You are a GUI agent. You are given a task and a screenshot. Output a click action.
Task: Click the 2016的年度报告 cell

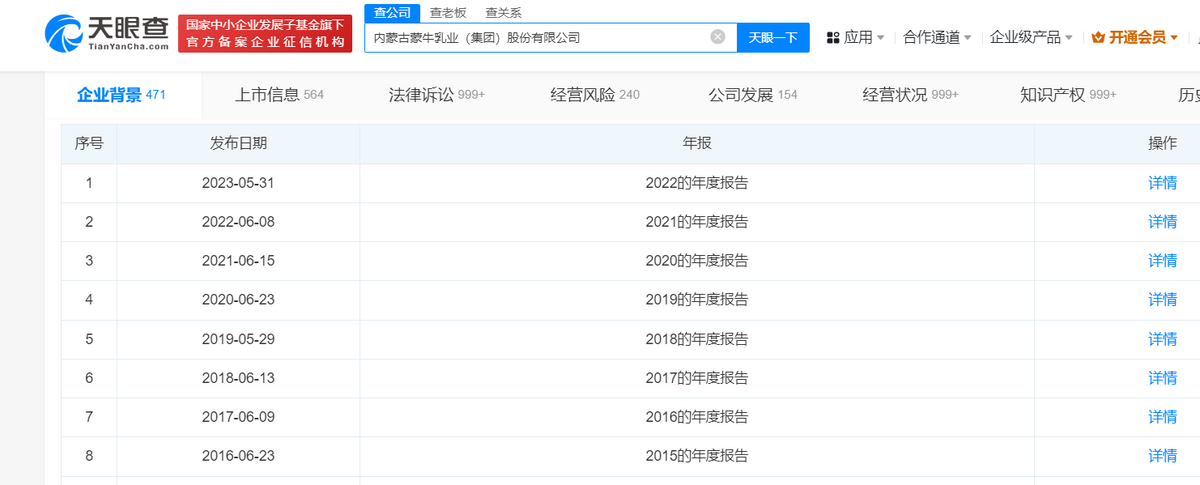coord(697,417)
